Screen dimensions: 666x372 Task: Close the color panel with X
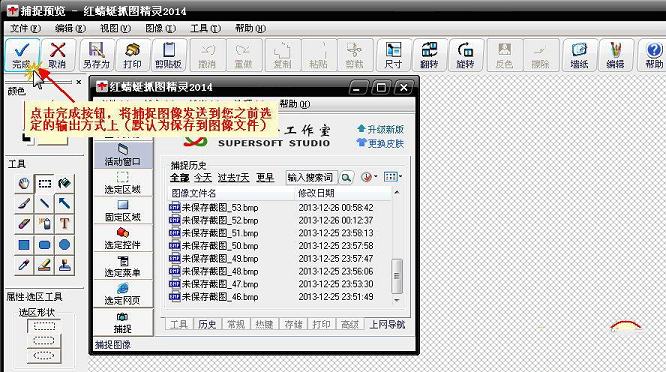click(x=79, y=82)
